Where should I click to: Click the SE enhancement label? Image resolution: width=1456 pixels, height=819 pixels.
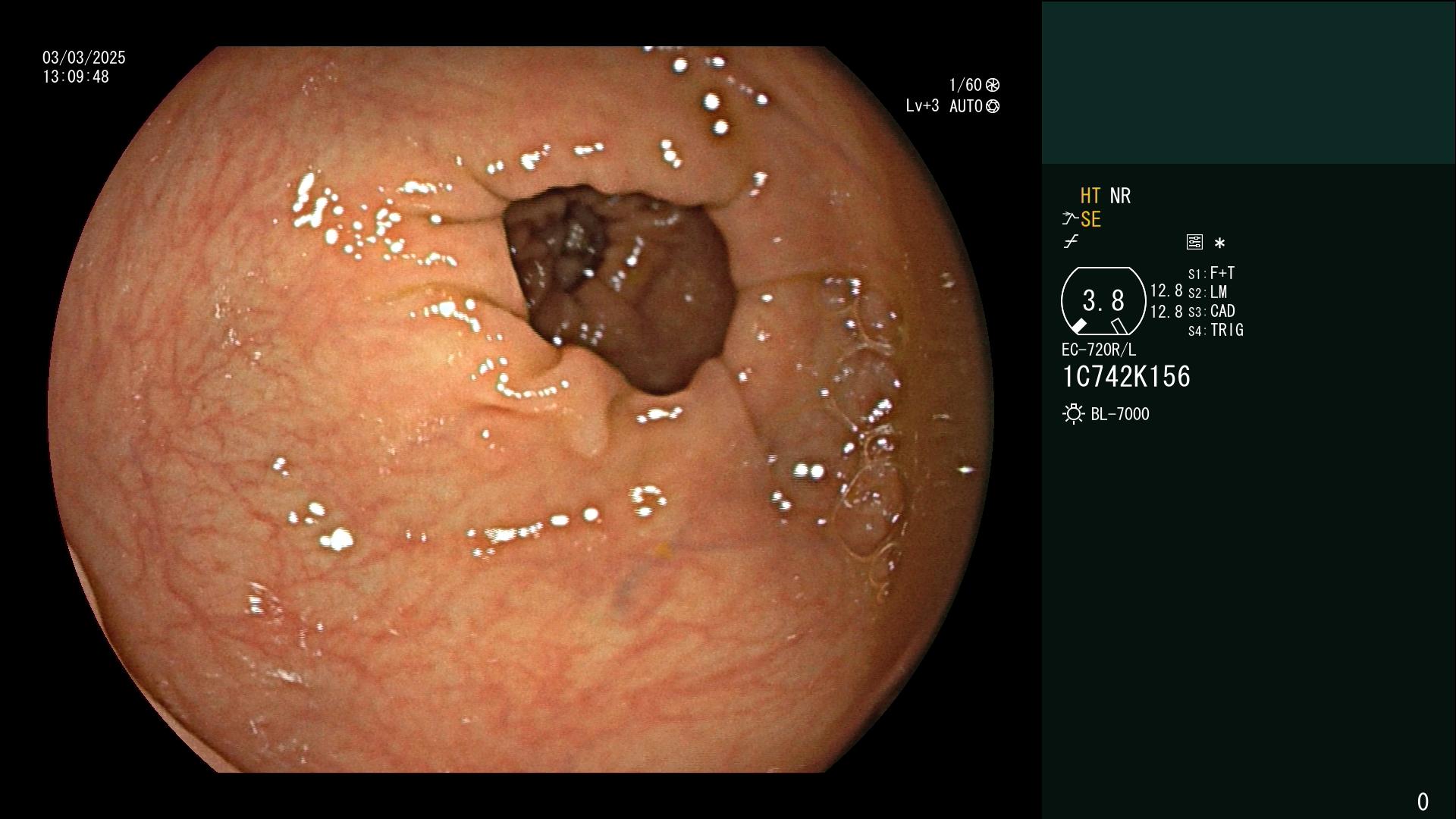(1090, 220)
